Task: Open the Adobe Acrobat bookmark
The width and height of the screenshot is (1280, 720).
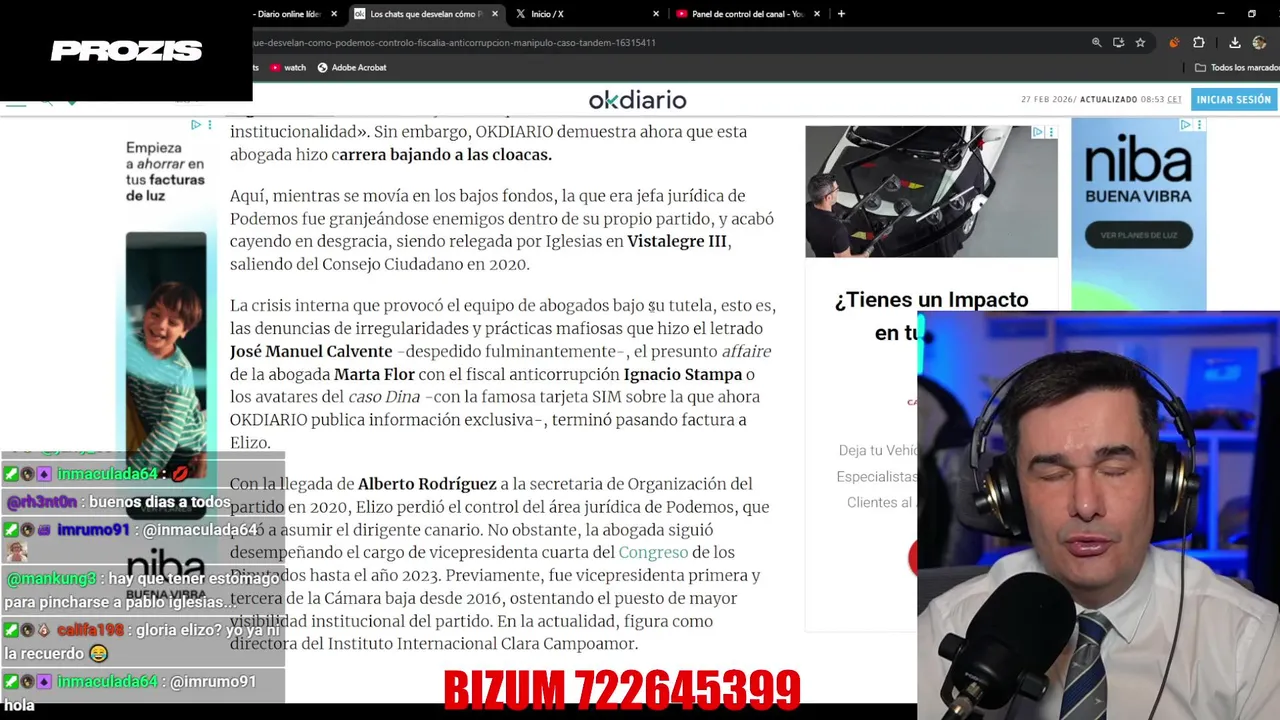Action: click(352, 67)
